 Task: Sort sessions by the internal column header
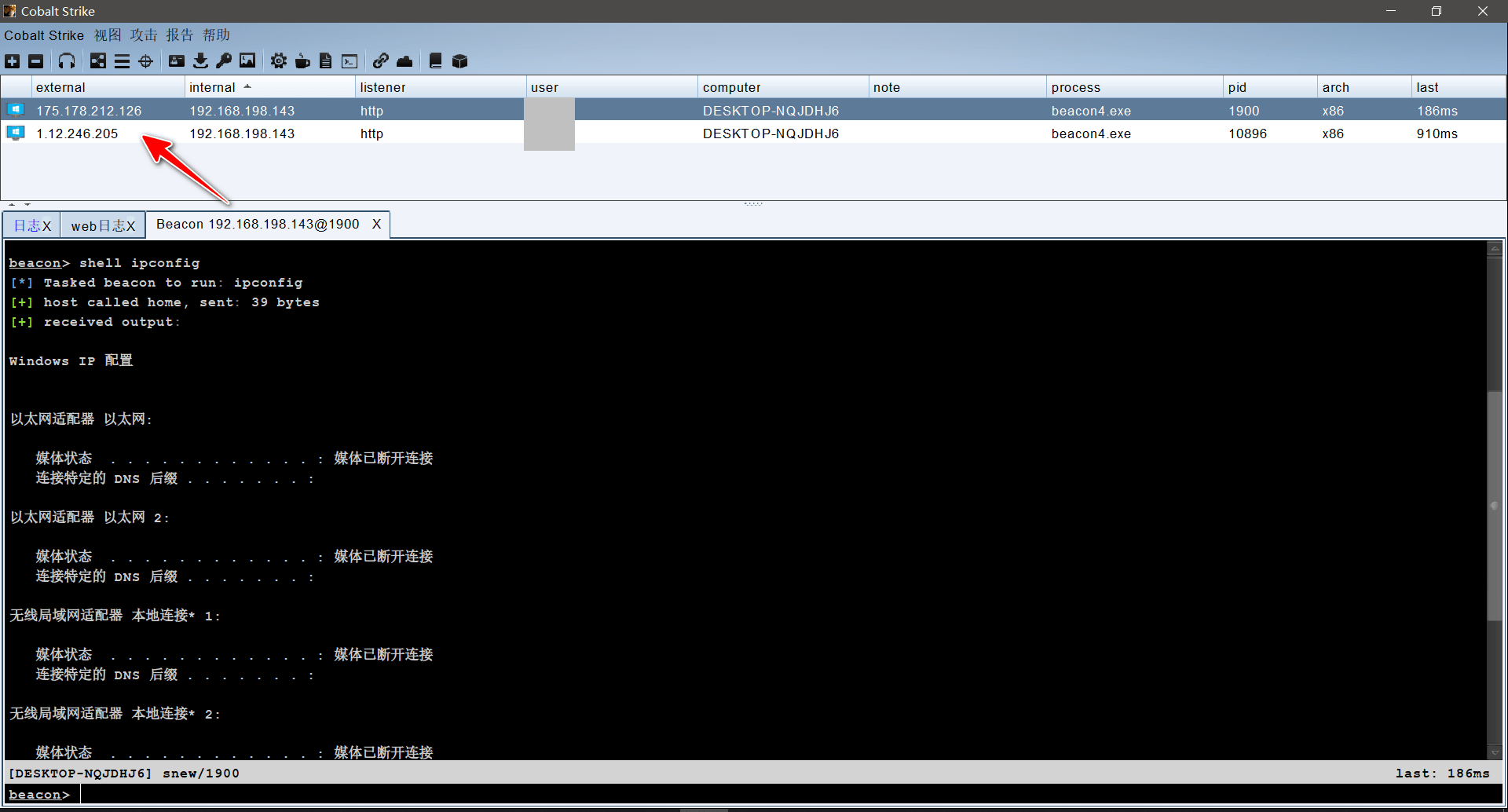(269, 87)
